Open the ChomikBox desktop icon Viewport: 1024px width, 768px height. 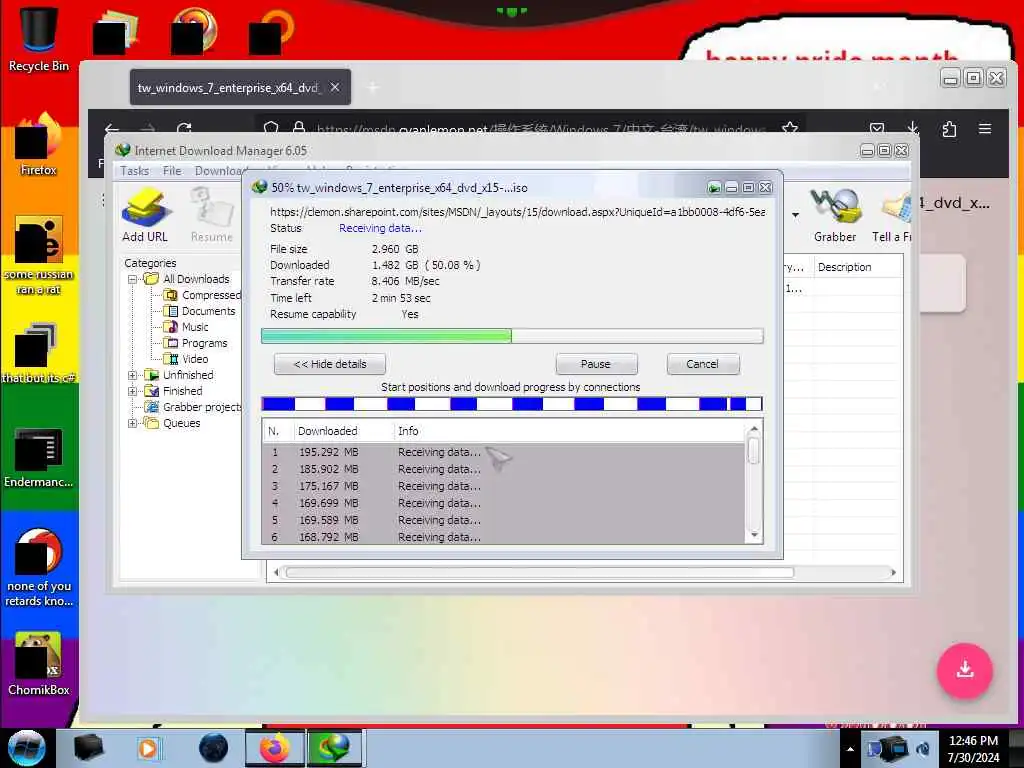[39, 664]
